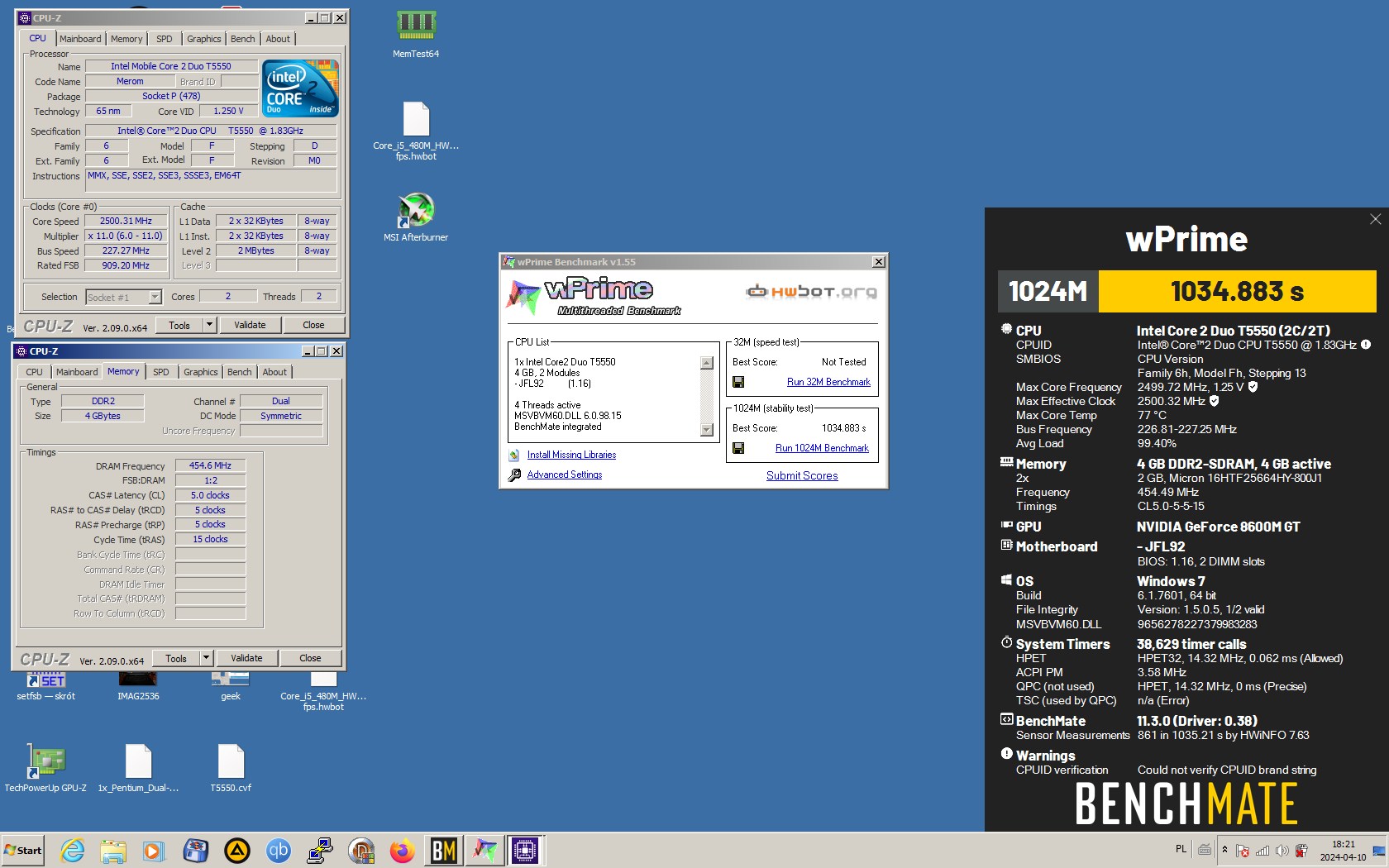Viewport: 1389px width, 868px height.
Task: Click Close button in lower CPU-Z window
Action: [x=310, y=658]
